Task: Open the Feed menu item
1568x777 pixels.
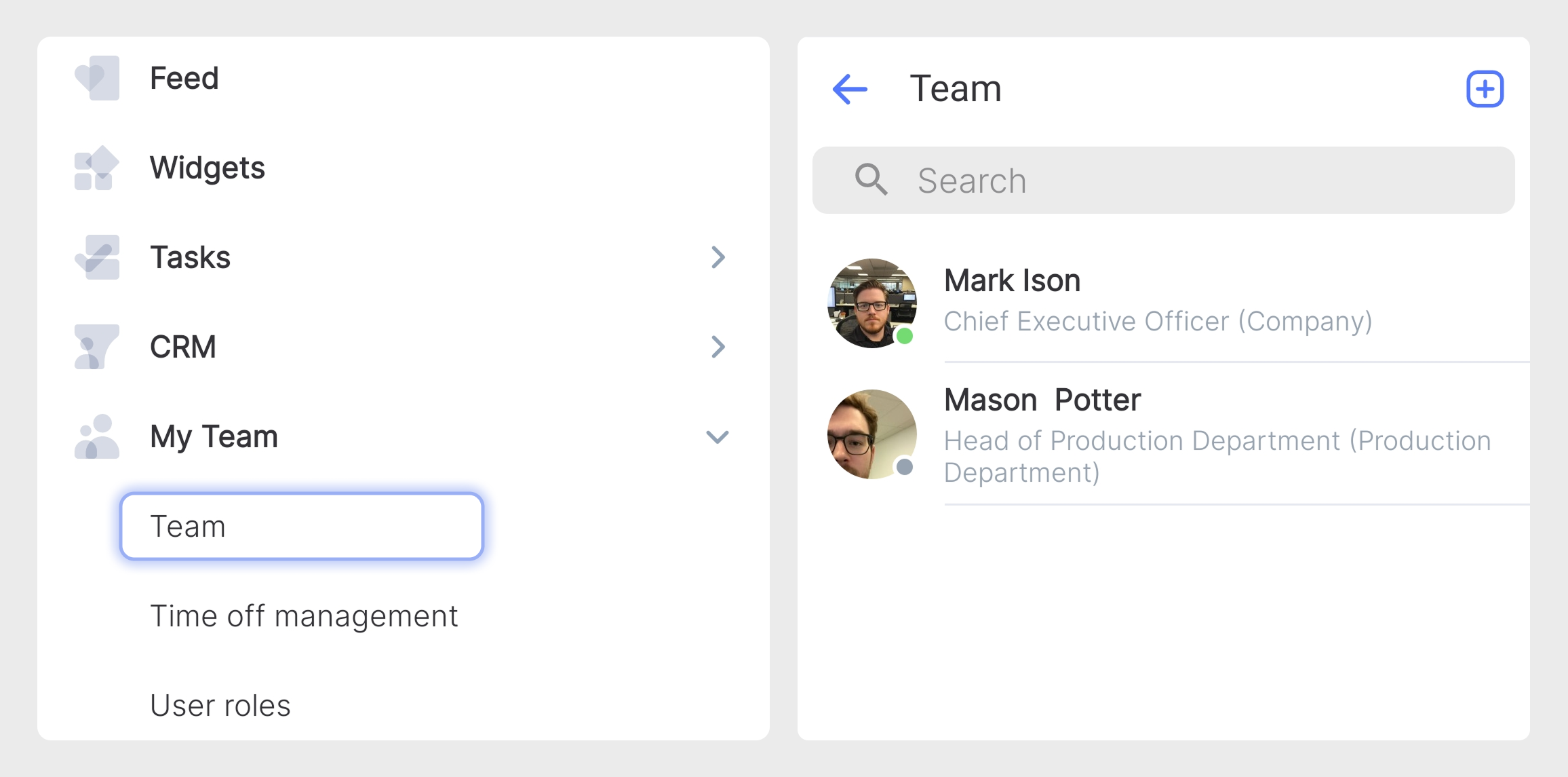Action: tap(184, 78)
